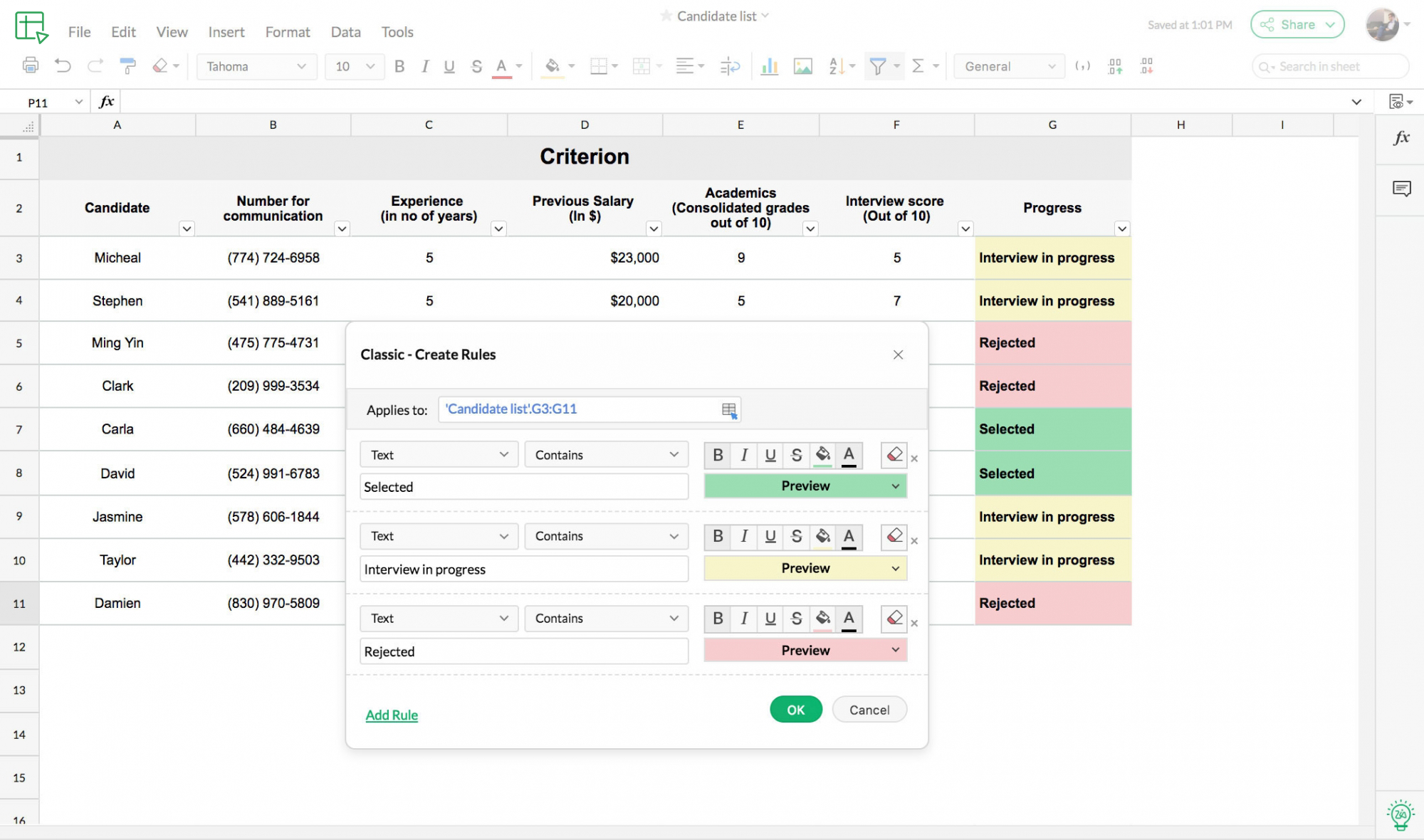Click the Format menu in the menu bar
Image resolution: width=1424 pixels, height=840 pixels.
(x=288, y=31)
